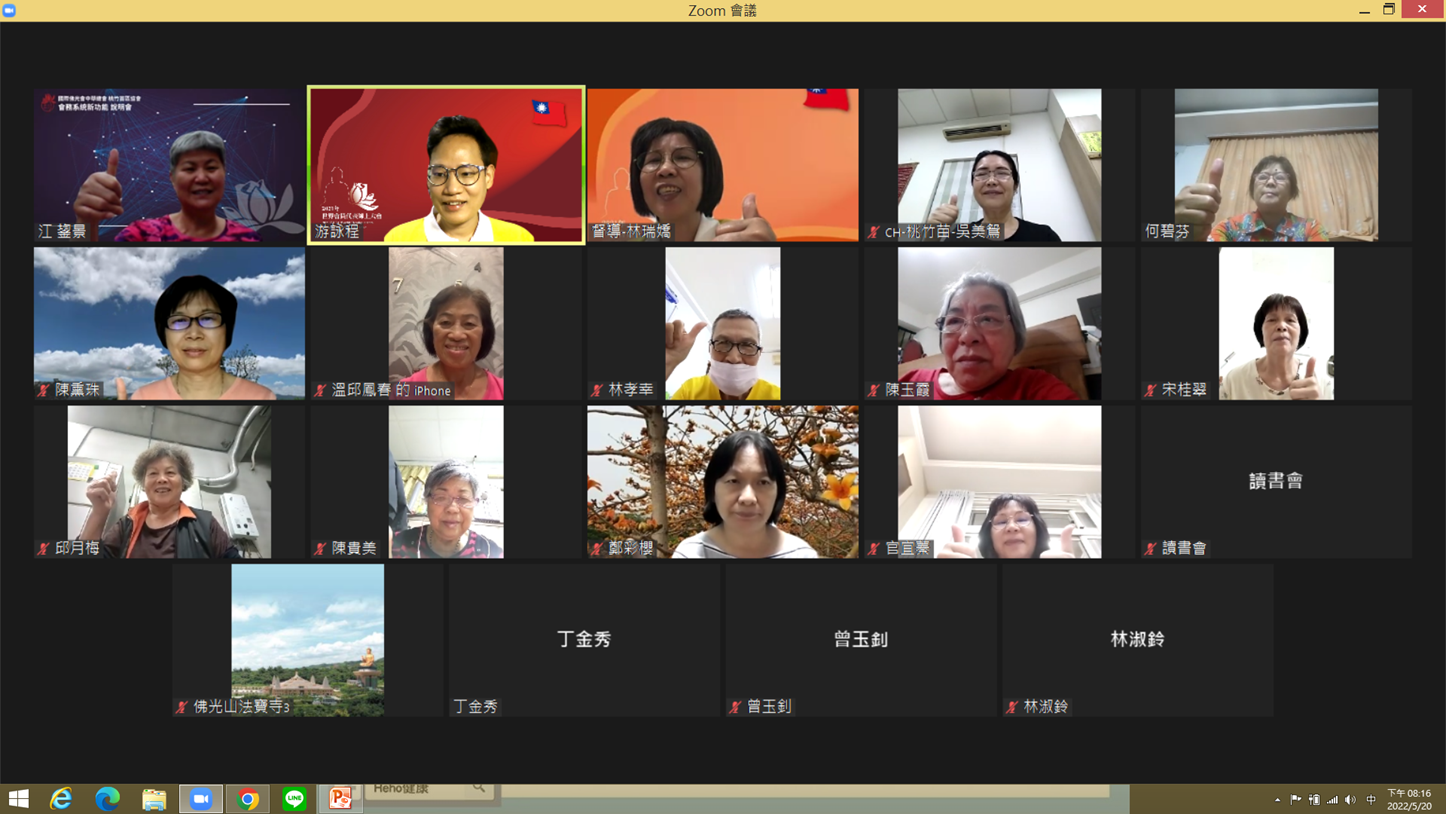The image size is (1446, 814).
Task: Open the Windows Start menu
Action: [18, 798]
